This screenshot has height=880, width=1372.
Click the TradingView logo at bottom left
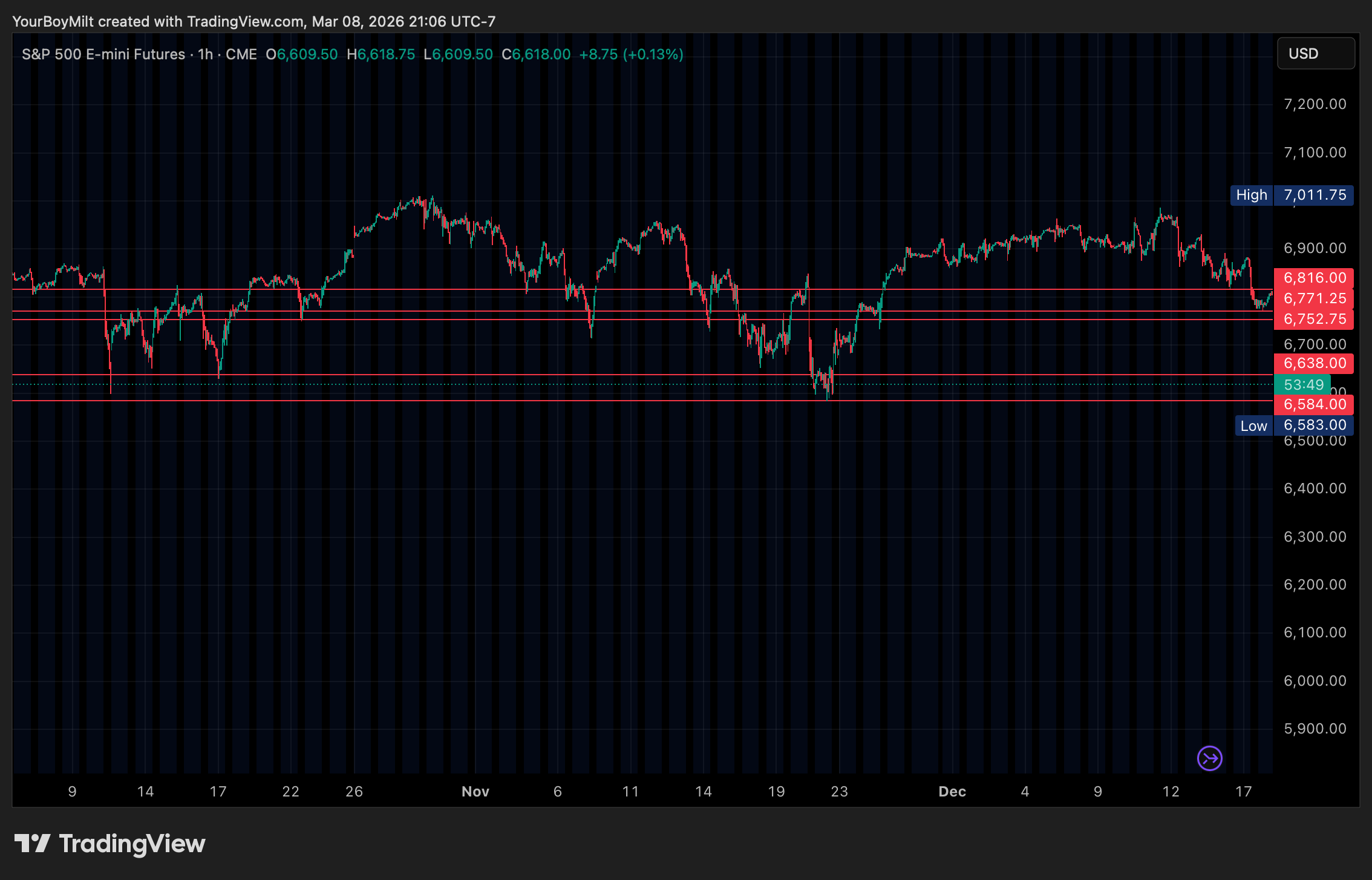(109, 844)
